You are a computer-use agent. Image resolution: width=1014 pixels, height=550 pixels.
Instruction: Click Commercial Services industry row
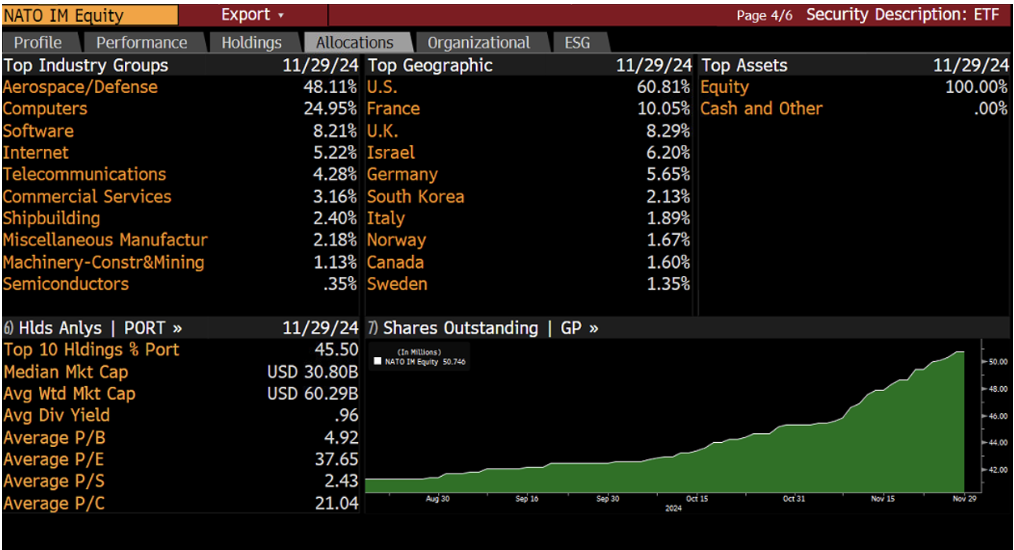click(180, 197)
